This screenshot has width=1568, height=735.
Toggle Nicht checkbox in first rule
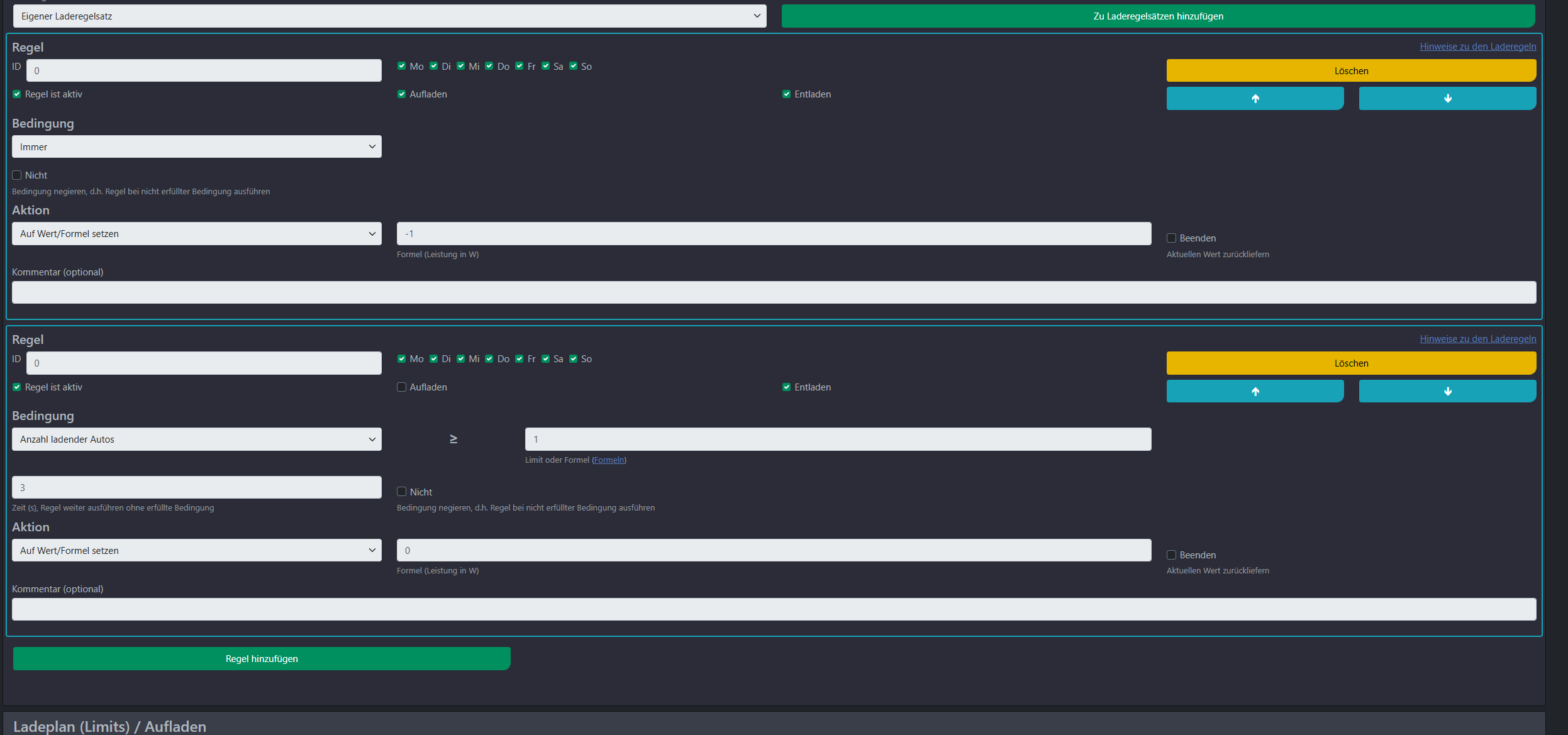(x=17, y=175)
